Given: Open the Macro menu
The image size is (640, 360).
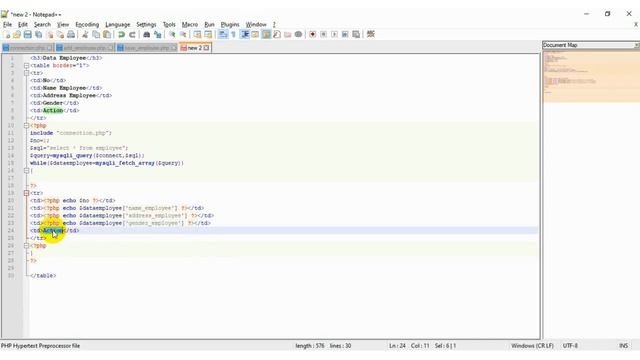Looking at the screenshot, I should click(190, 24).
